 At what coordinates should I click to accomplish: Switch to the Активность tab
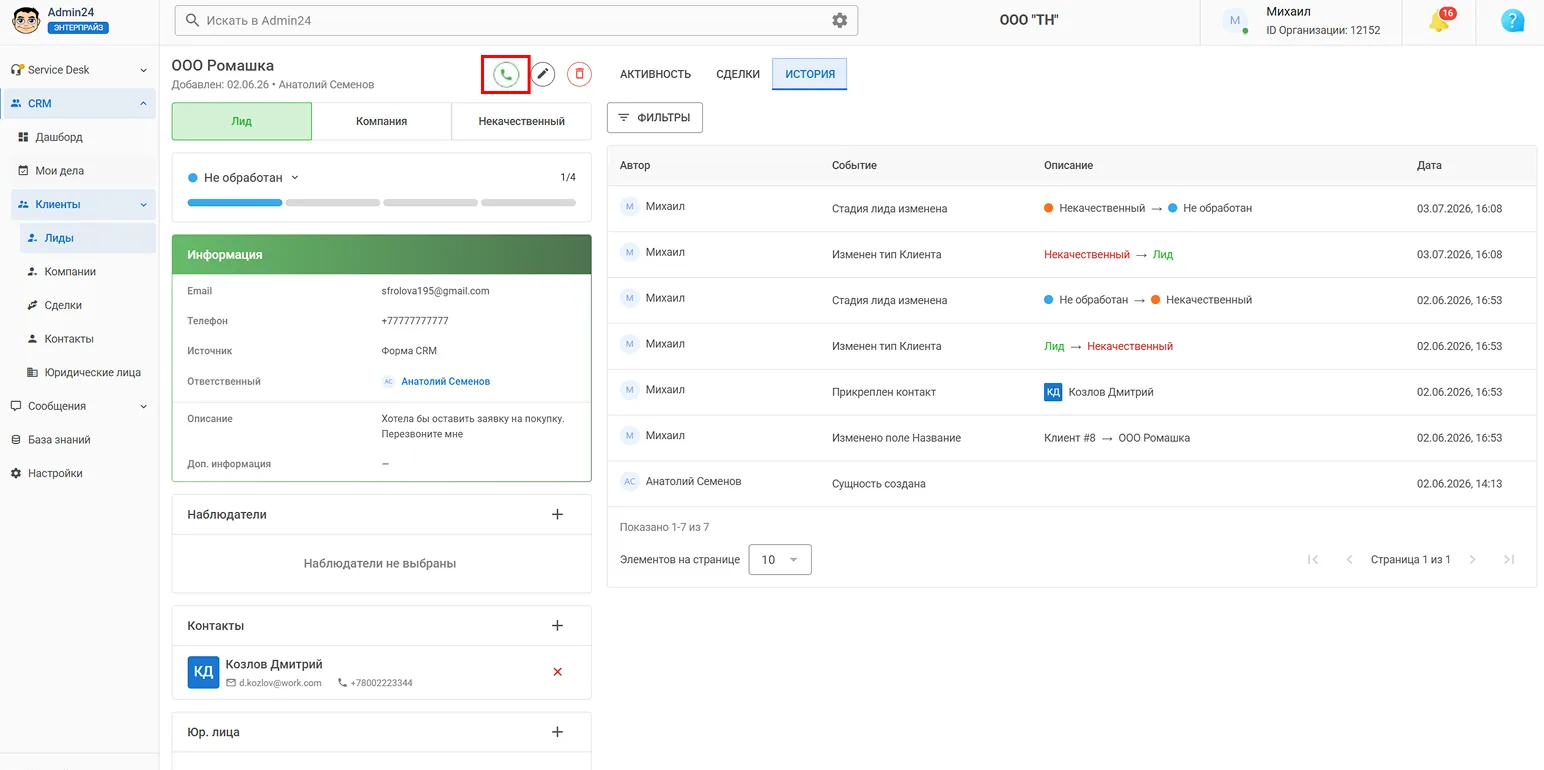655,74
